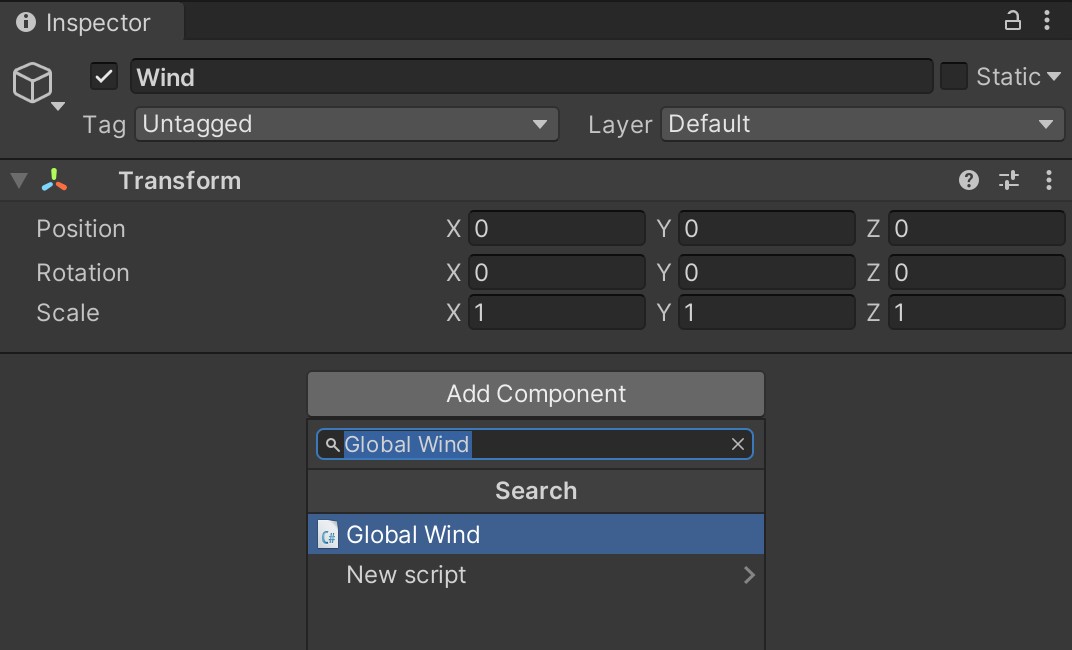Select the Position X value field
Screen dimensions: 1072x650
pos(557,228)
